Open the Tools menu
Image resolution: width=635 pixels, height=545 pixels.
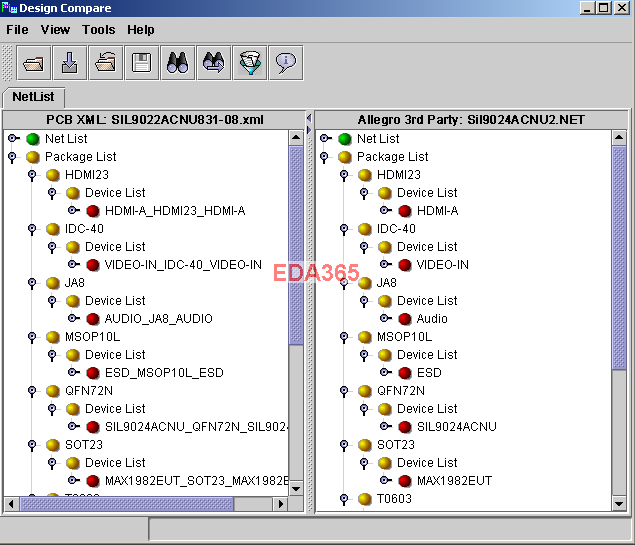click(x=98, y=30)
